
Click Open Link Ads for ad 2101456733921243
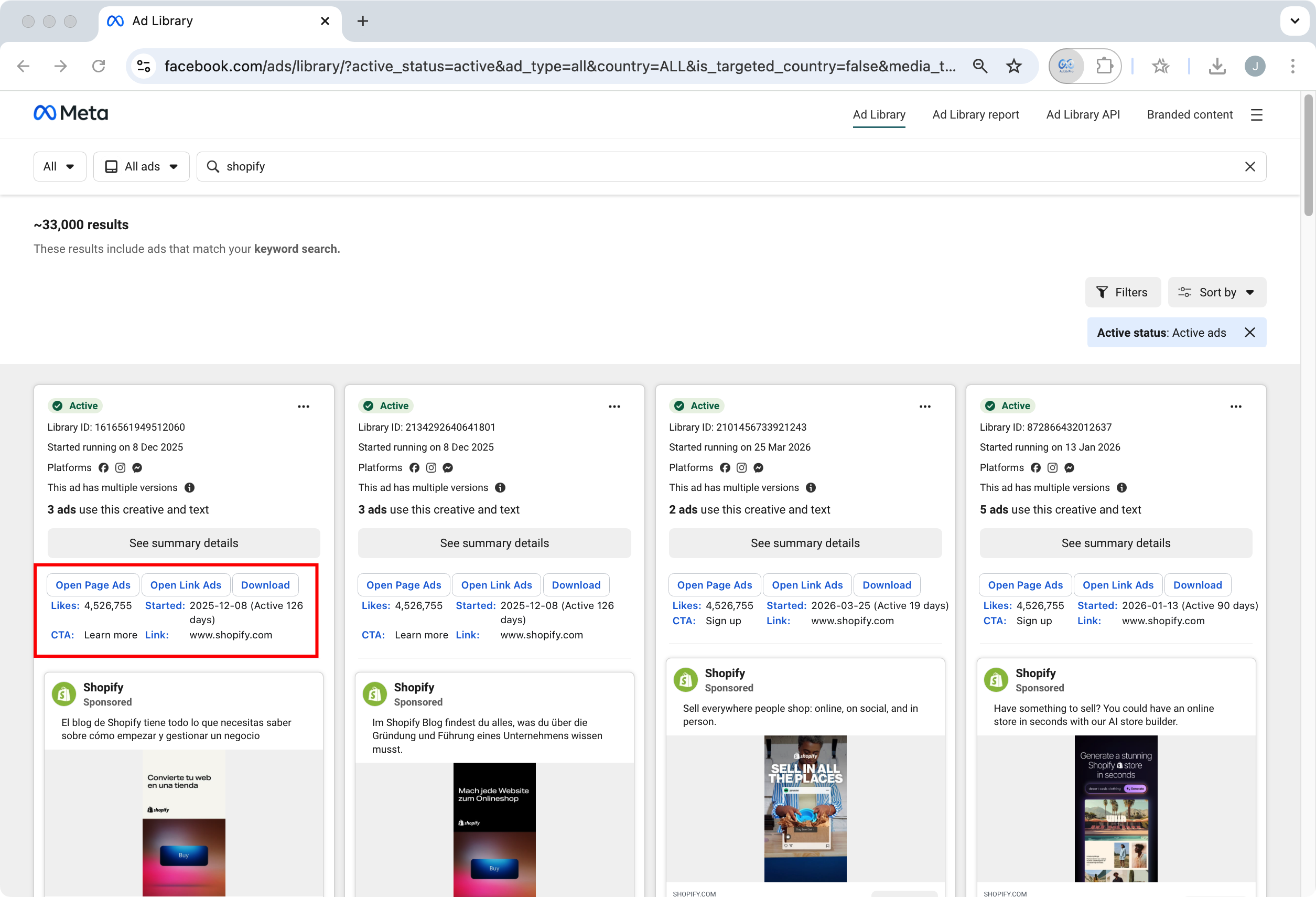click(807, 585)
